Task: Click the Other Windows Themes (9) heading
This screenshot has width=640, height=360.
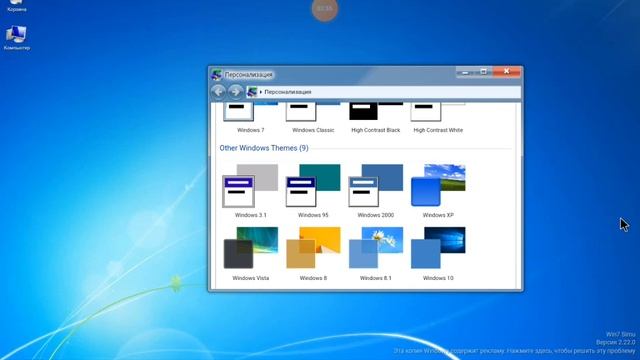Action: click(x=264, y=148)
